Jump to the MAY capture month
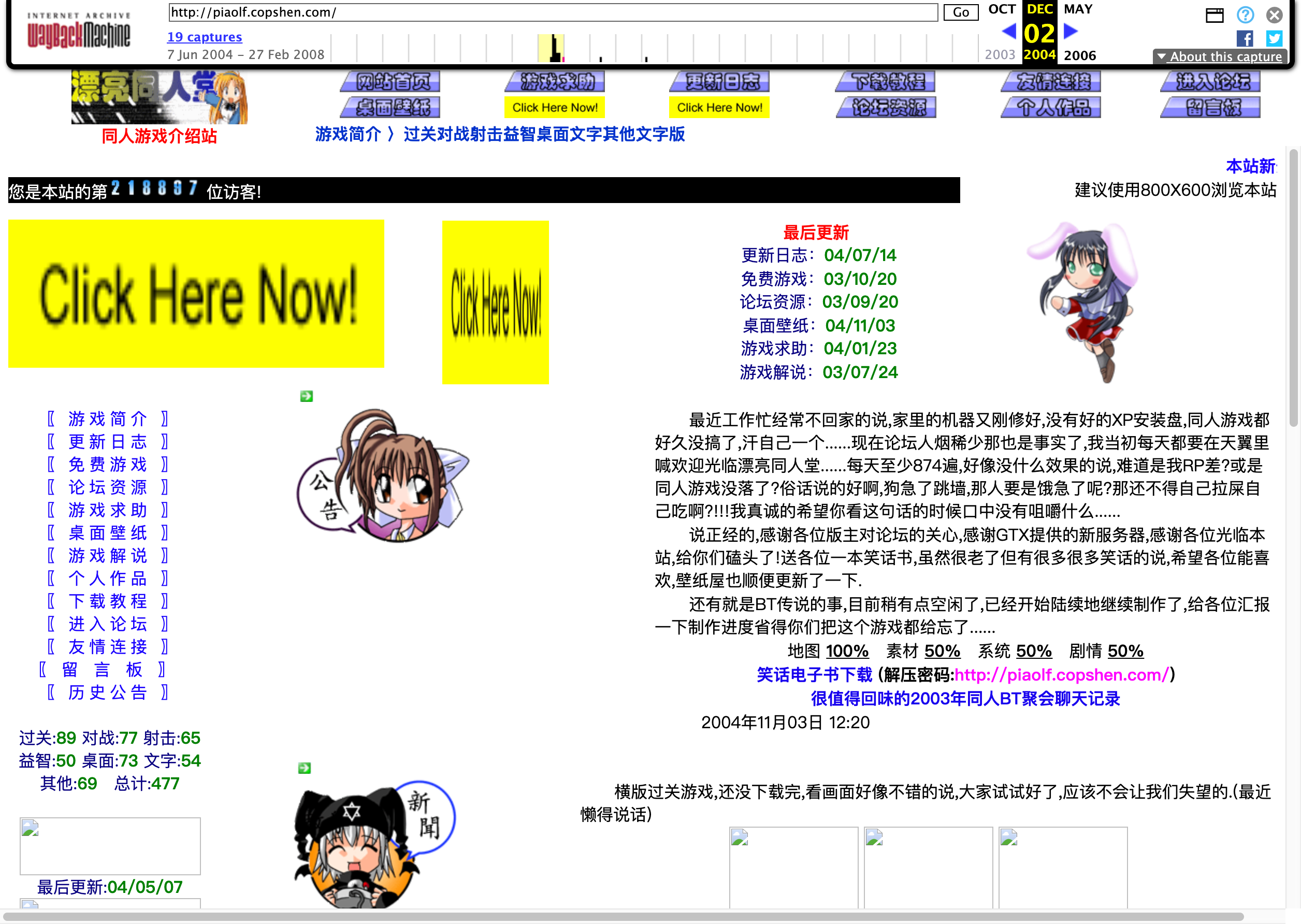Screen dimensions: 1301x924 1078,9
